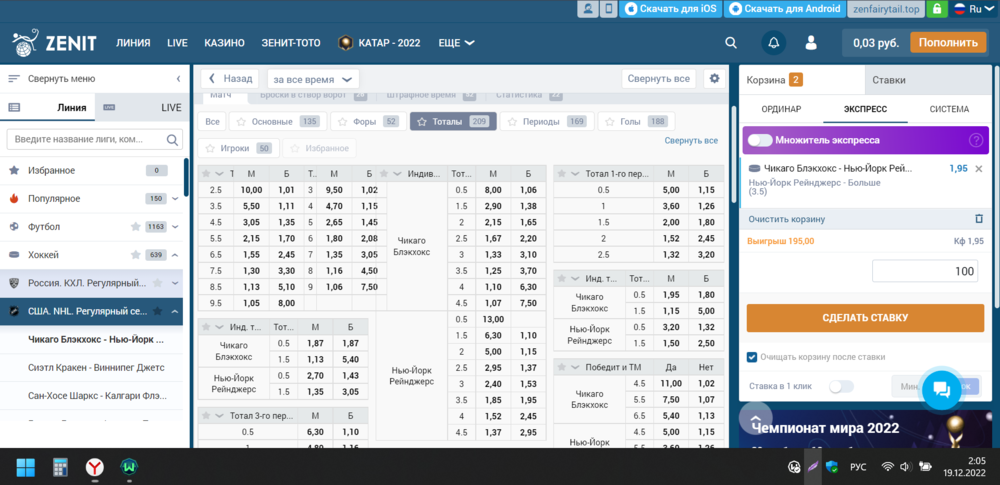Expand Футбол section chevron
1000x485 pixels.
pyautogui.click(x=175, y=227)
